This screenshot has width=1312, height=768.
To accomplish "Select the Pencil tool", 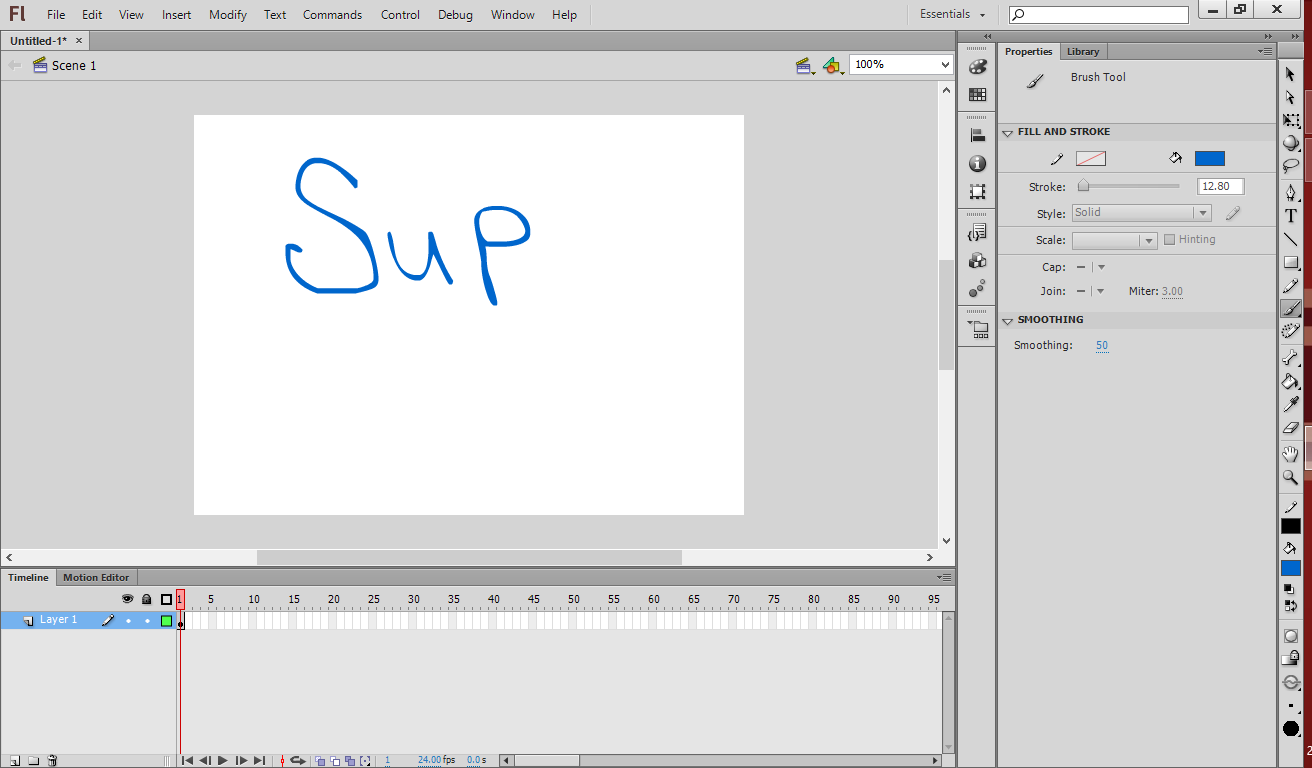I will [x=1291, y=286].
